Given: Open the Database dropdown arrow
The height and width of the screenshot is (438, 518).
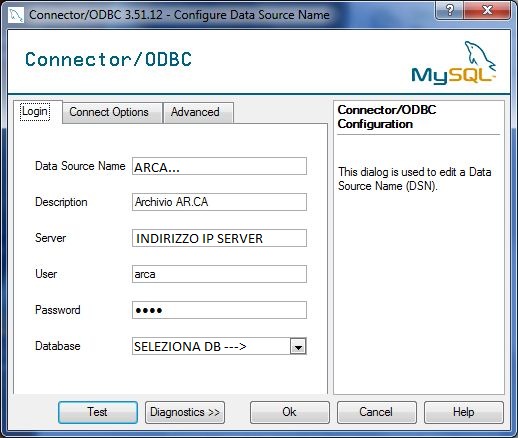Looking at the screenshot, I should click(298, 347).
